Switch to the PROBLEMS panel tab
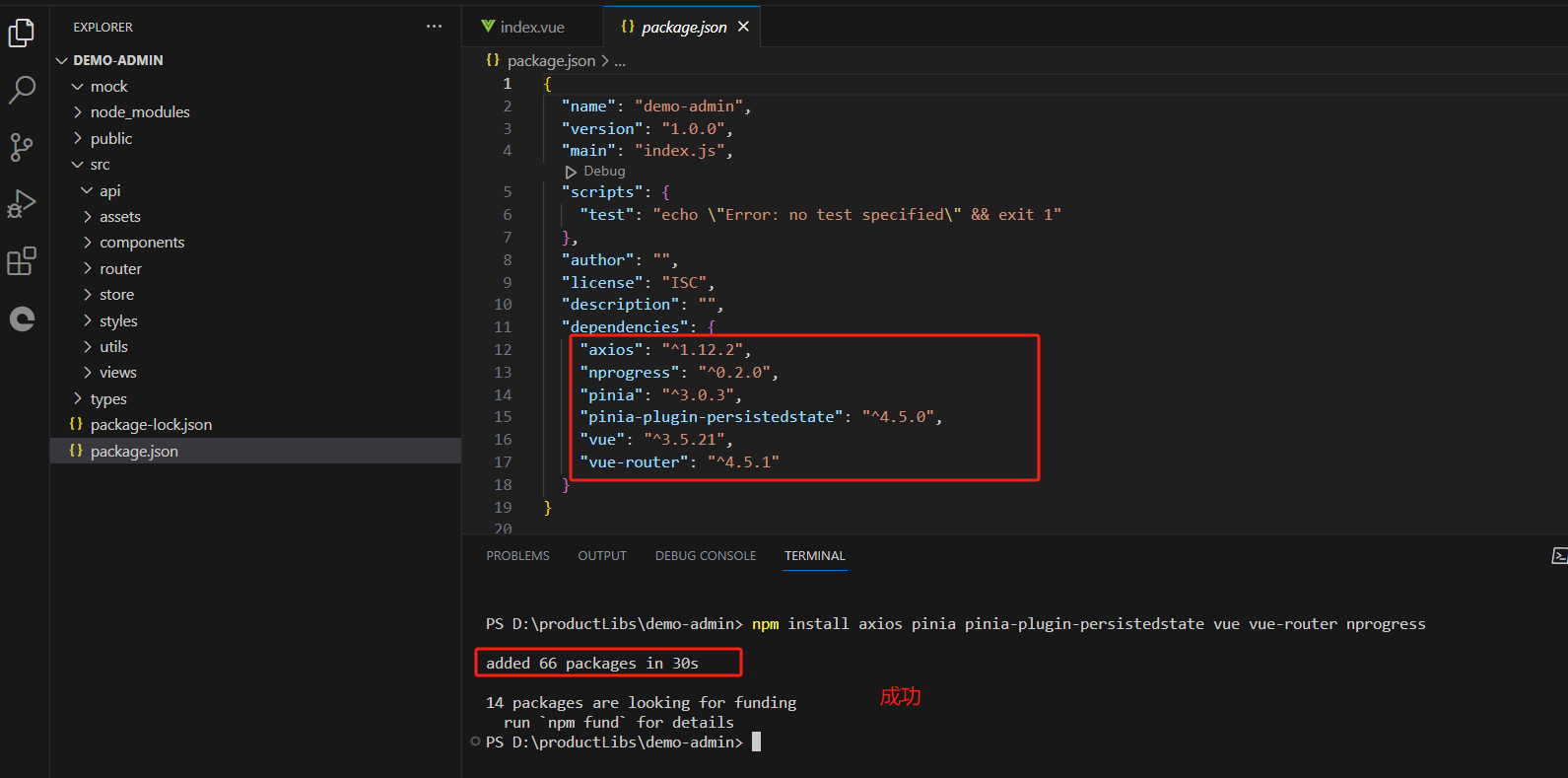Viewport: 1568px width, 778px height. tap(517, 556)
